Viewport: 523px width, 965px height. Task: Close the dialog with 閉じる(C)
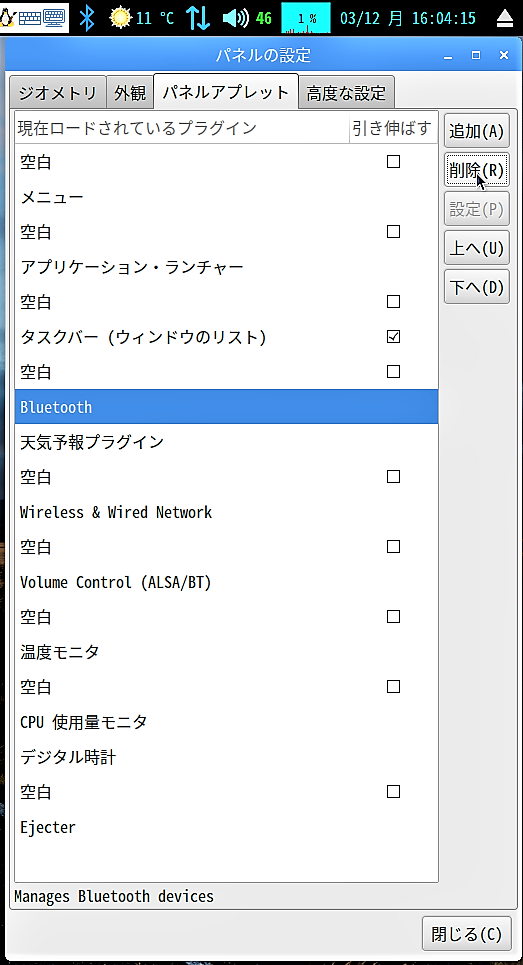click(x=467, y=934)
